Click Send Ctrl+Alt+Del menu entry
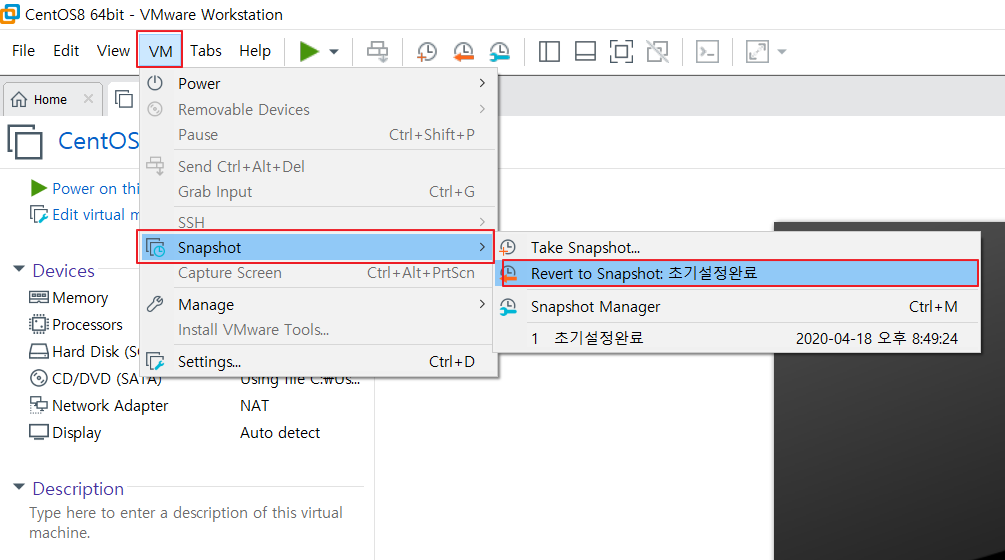 318,167
